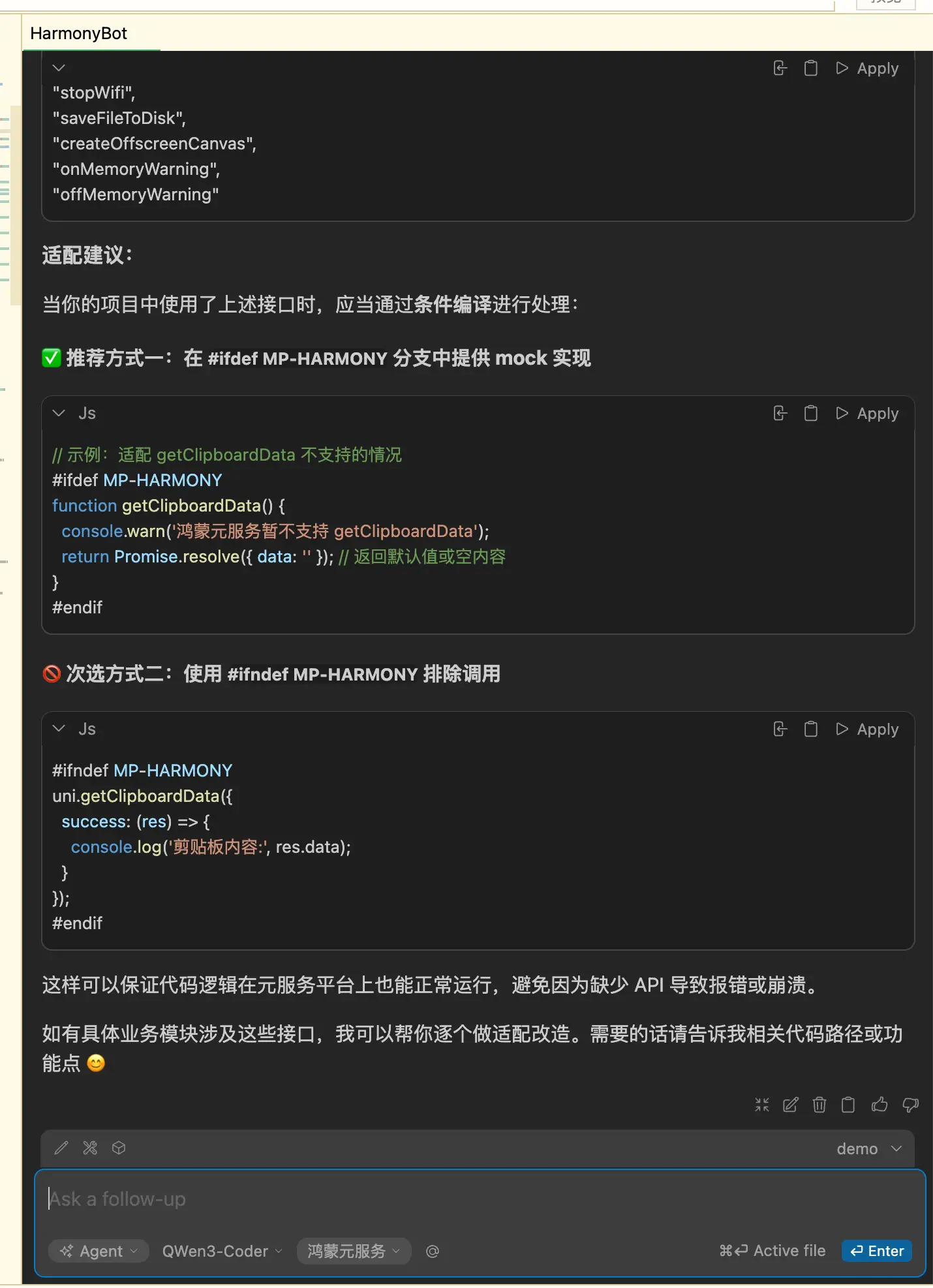
Task: Collapse the #ifndef MP-HARMONY Js code block
Action: pos(59,729)
